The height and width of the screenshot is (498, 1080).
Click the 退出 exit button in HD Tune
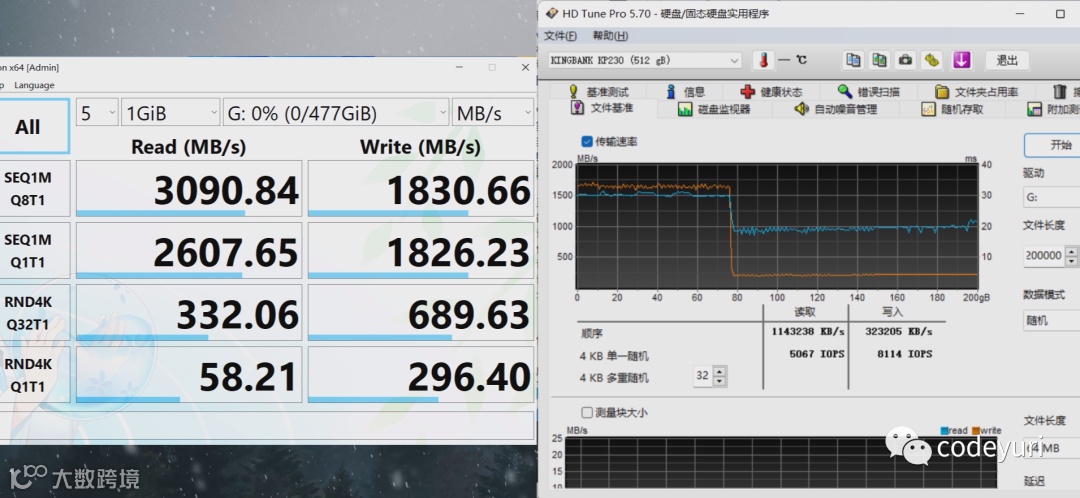coord(1007,60)
